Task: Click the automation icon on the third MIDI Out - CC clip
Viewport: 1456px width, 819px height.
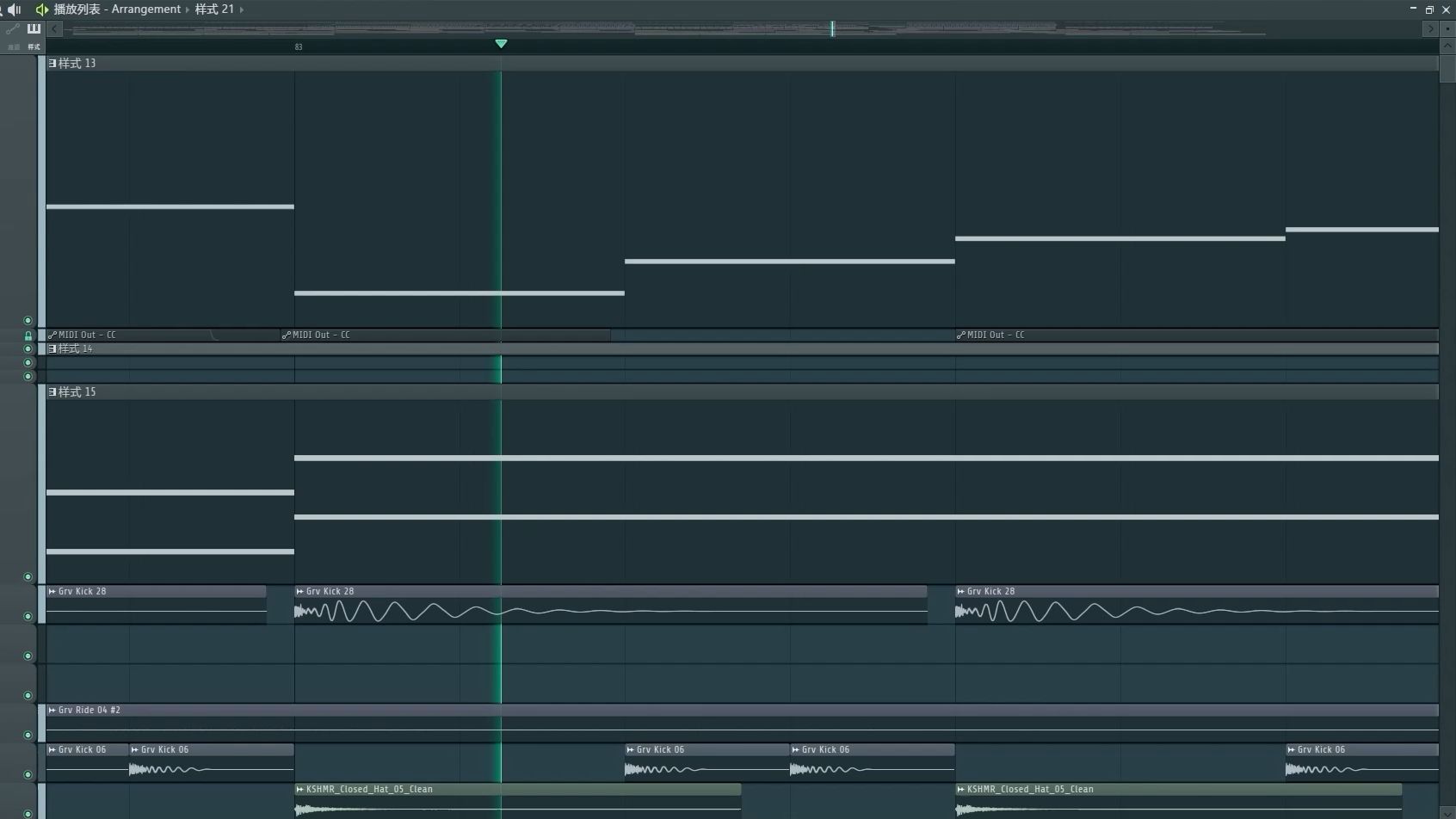Action: pyautogui.click(x=960, y=335)
